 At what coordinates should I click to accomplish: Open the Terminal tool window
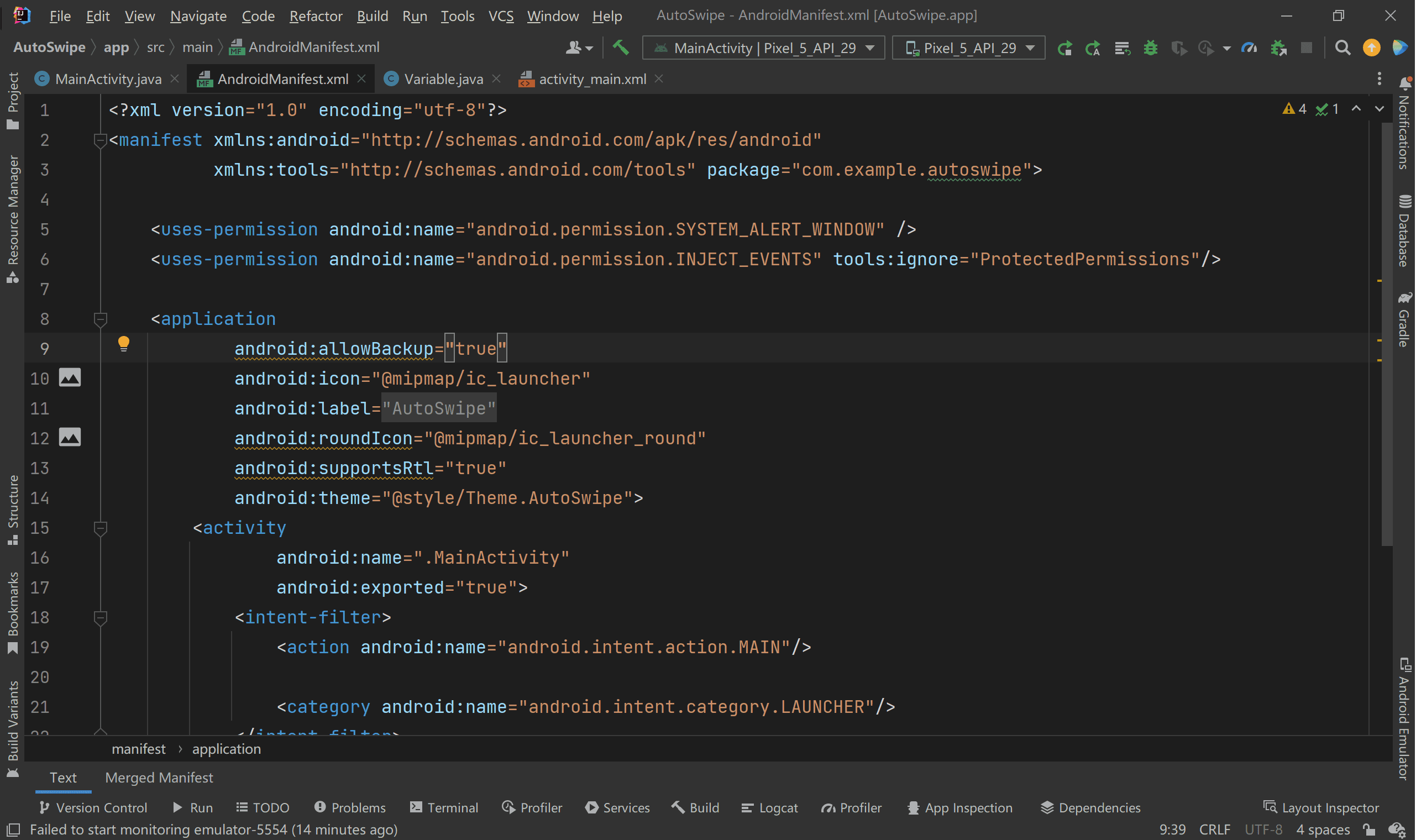tap(444, 808)
